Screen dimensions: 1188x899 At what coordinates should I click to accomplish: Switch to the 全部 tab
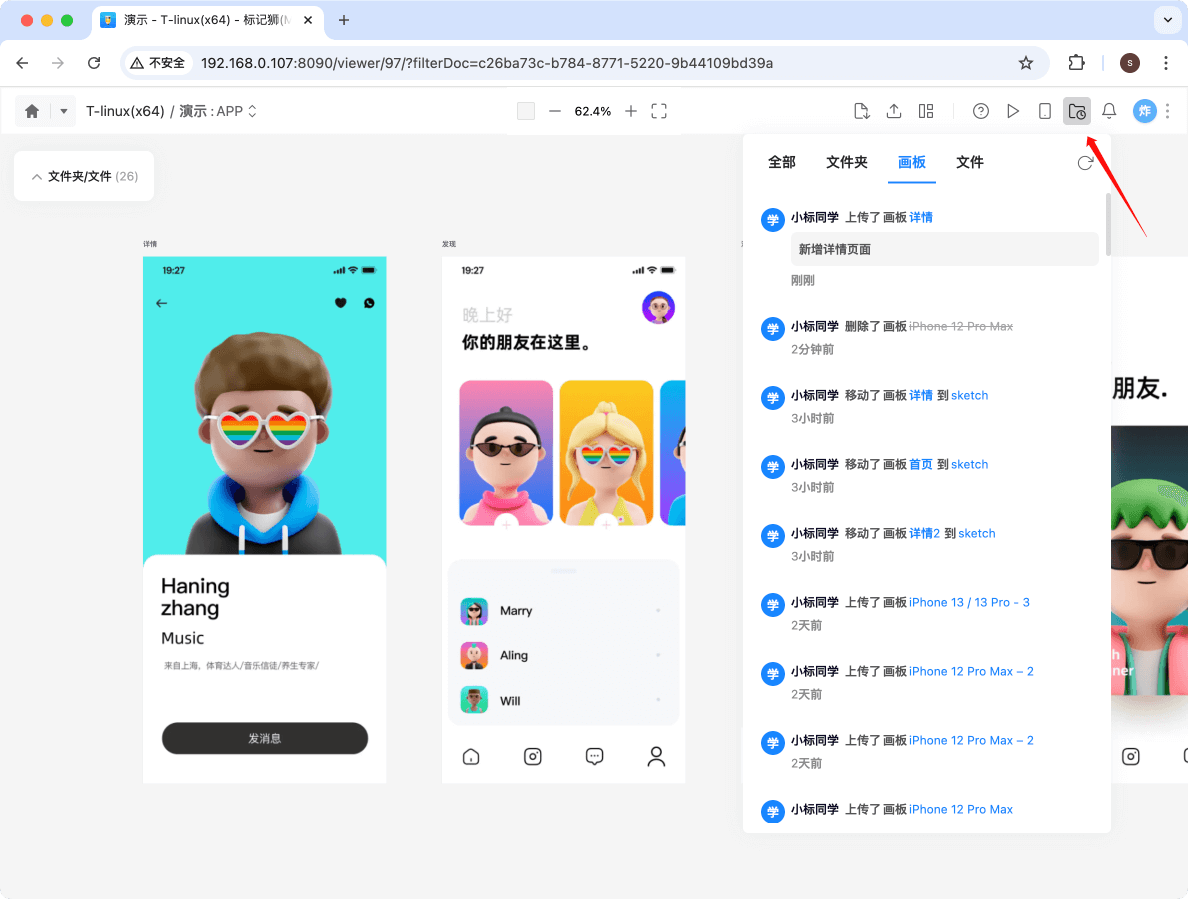(782, 162)
